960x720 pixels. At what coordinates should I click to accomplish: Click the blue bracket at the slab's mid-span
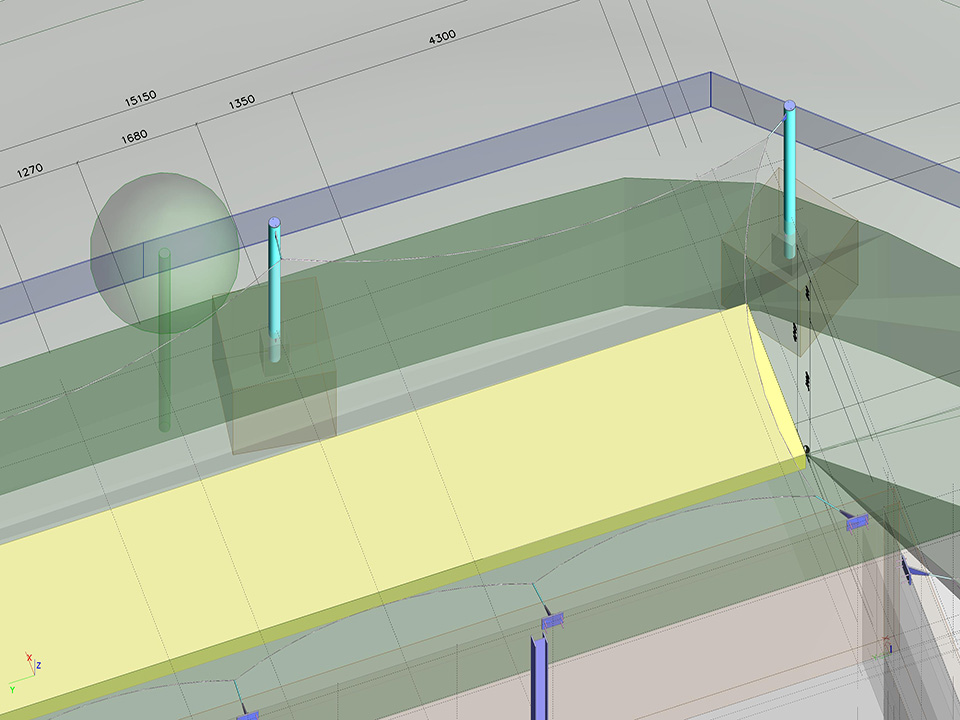[553, 621]
